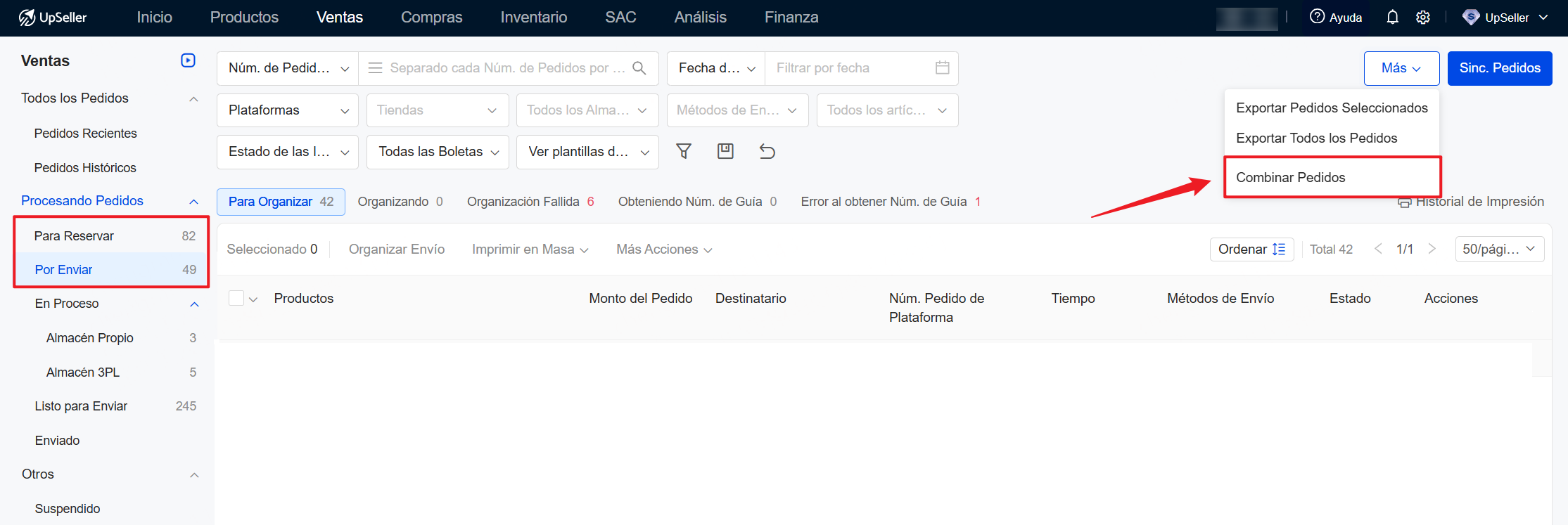Open the selection options arrow beside checkbox
This screenshot has width=1568, height=525.
pyautogui.click(x=253, y=299)
